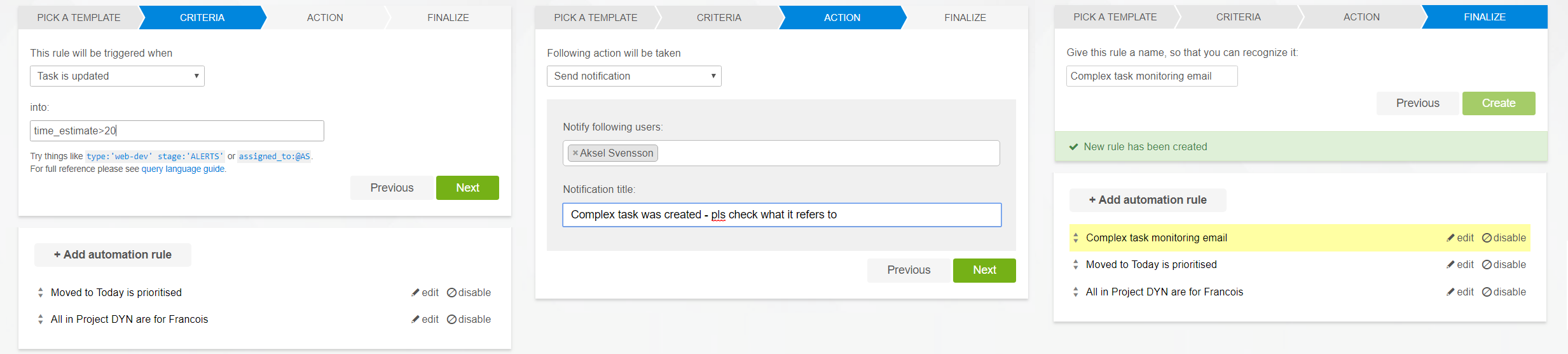Click reorder handle of 'Moved to Today' below the criteria form
The height and width of the screenshot is (354, 1568).
click(41, 293)
